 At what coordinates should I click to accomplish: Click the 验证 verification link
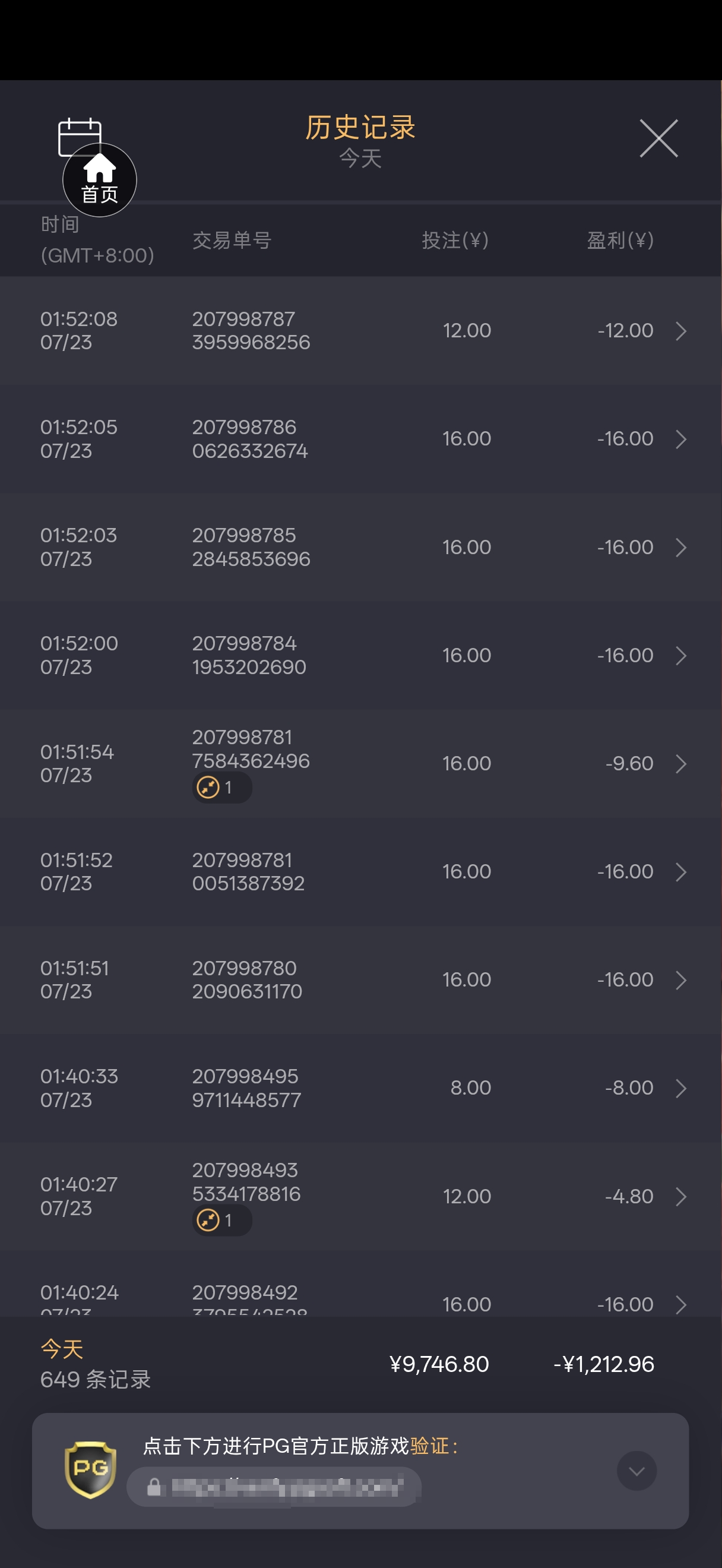(x=429, y=1446)
